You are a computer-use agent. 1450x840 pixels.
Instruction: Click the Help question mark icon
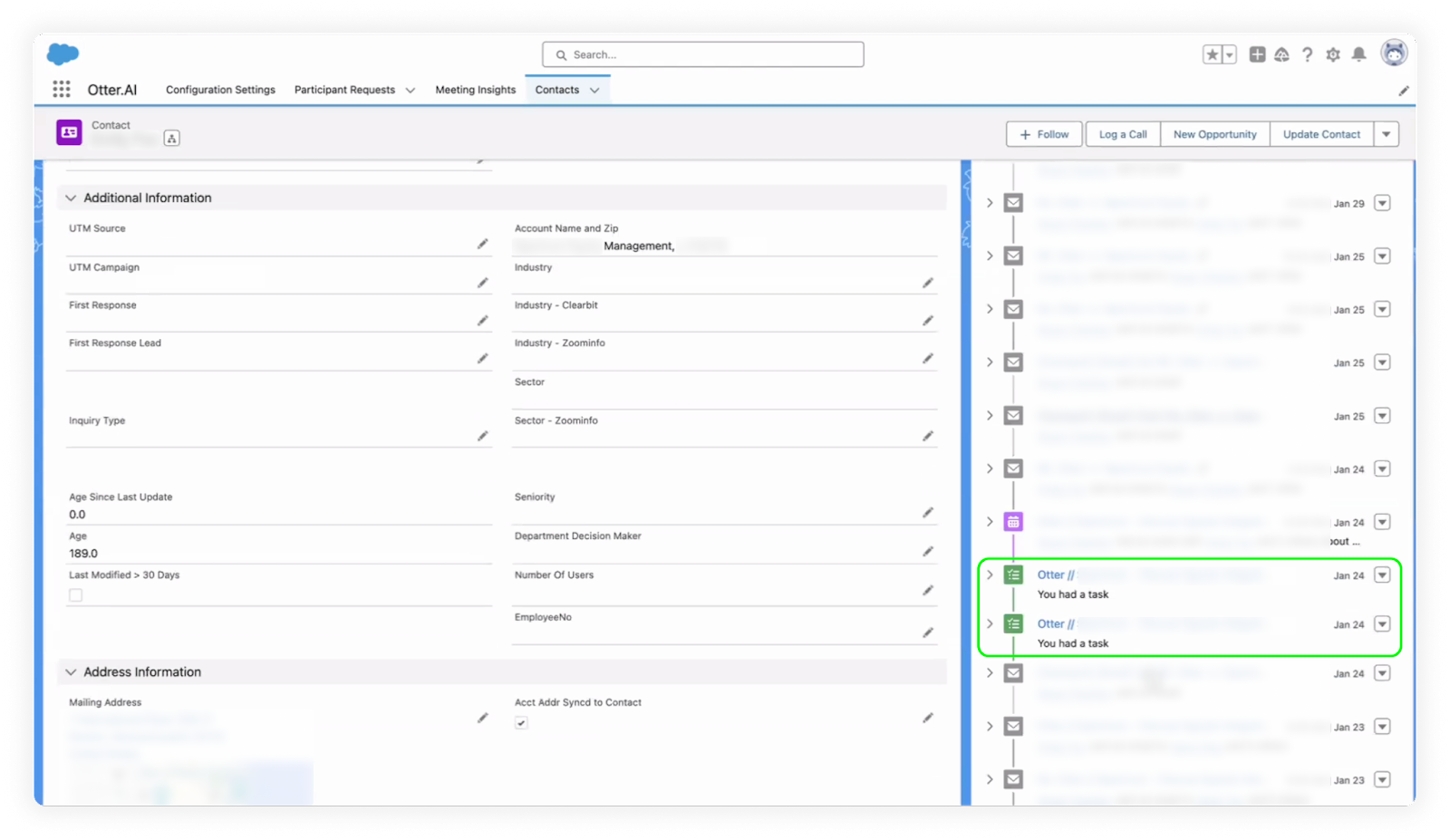tap(1307, 54)
